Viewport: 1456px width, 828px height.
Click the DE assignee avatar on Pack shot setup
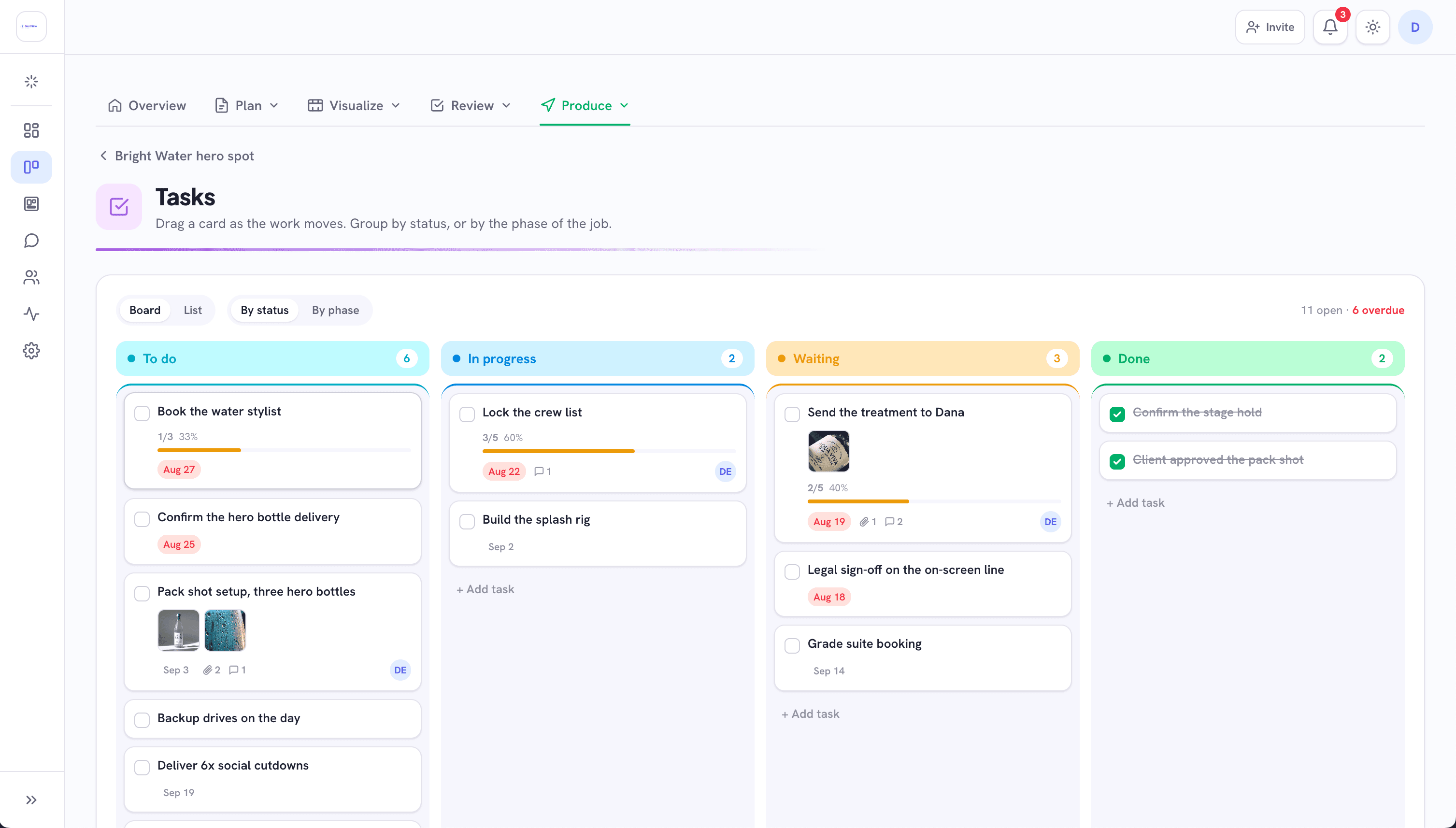click(400, 670)
